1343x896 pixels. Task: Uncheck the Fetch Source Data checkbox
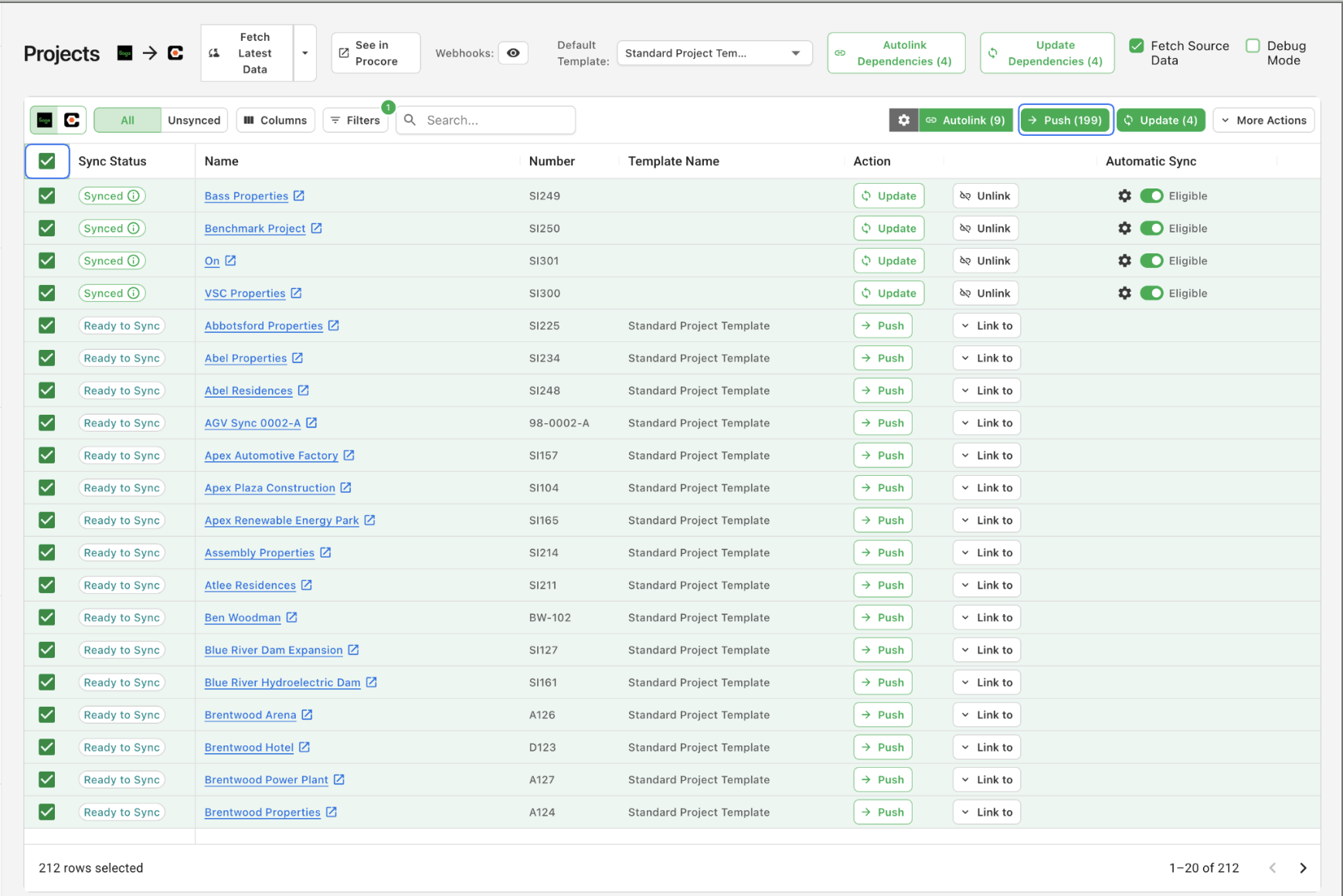point(1137,46)
